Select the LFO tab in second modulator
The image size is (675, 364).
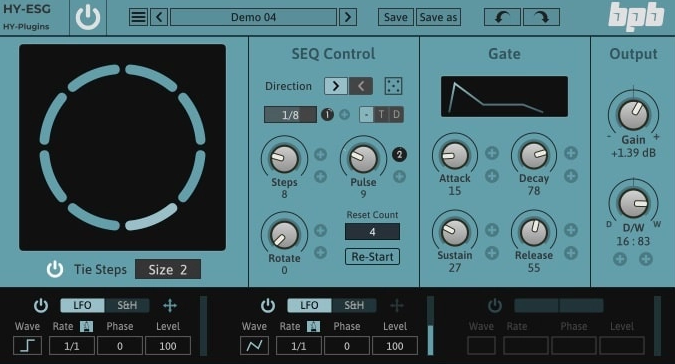[309, 305]
